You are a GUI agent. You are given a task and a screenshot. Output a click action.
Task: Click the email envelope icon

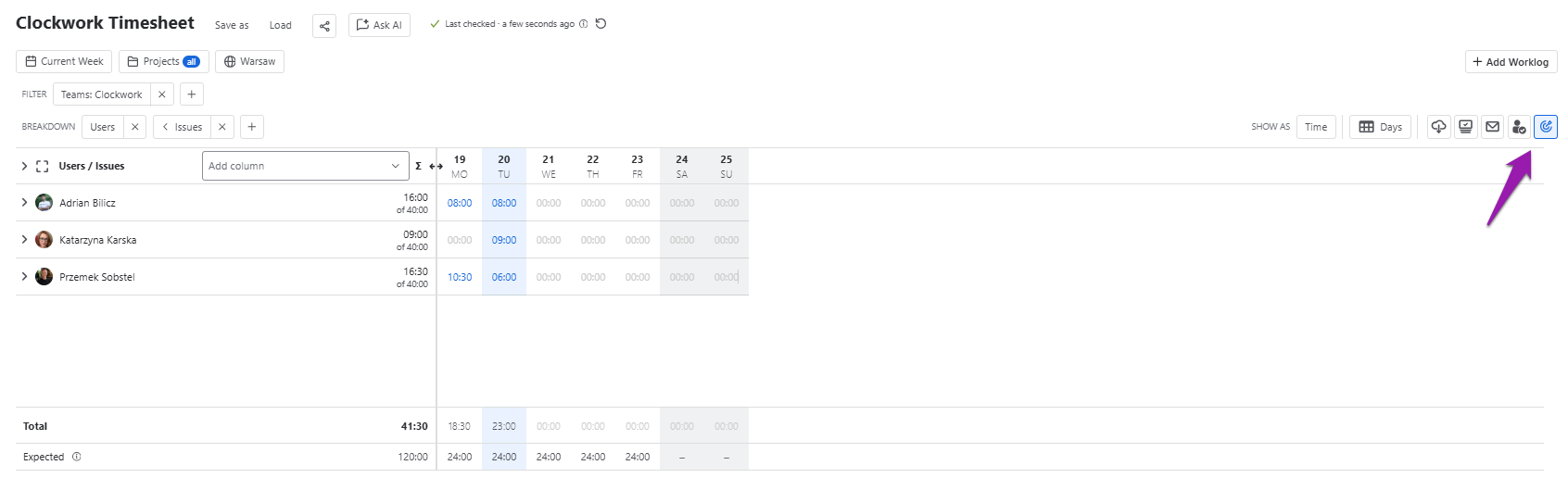[1492, 127]
